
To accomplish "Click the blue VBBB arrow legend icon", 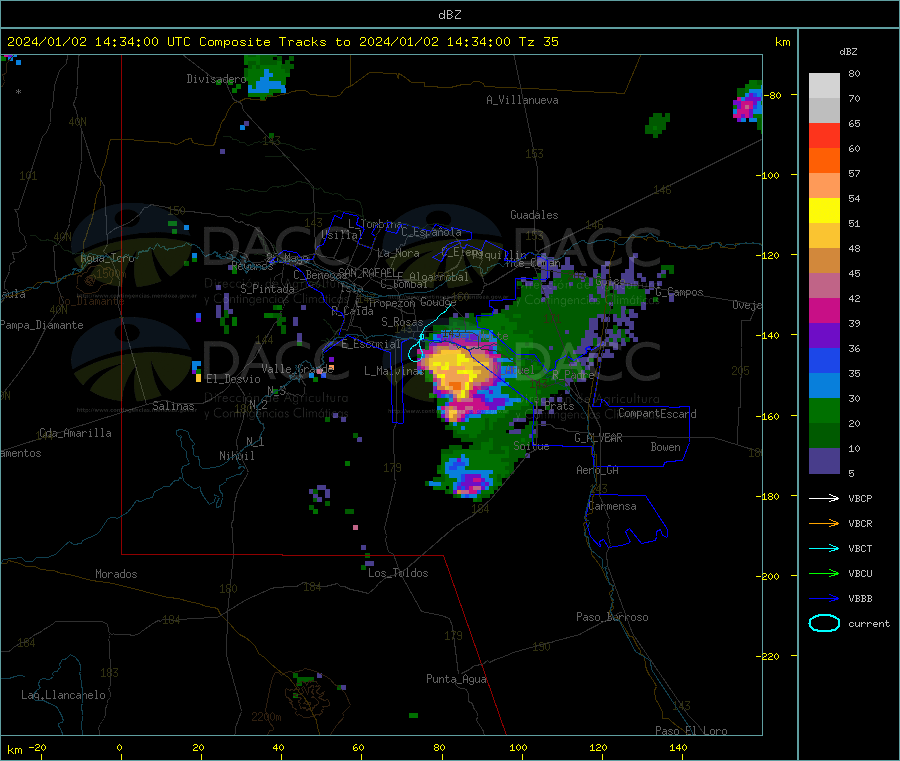I will pos(824,599).
